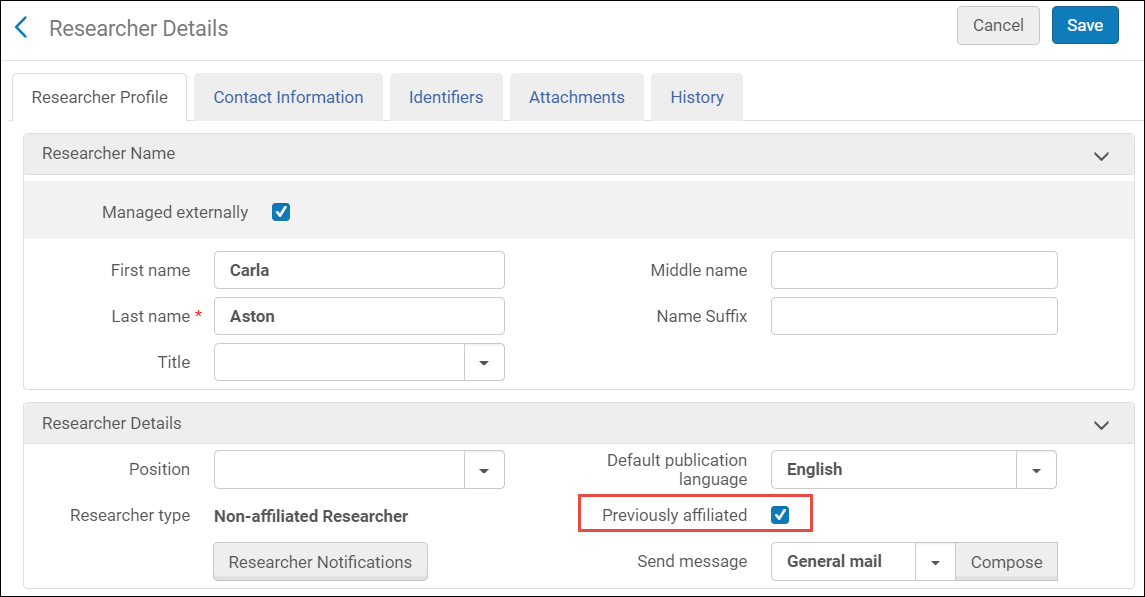Click the Name Suffix input field

tap(914, 316)
